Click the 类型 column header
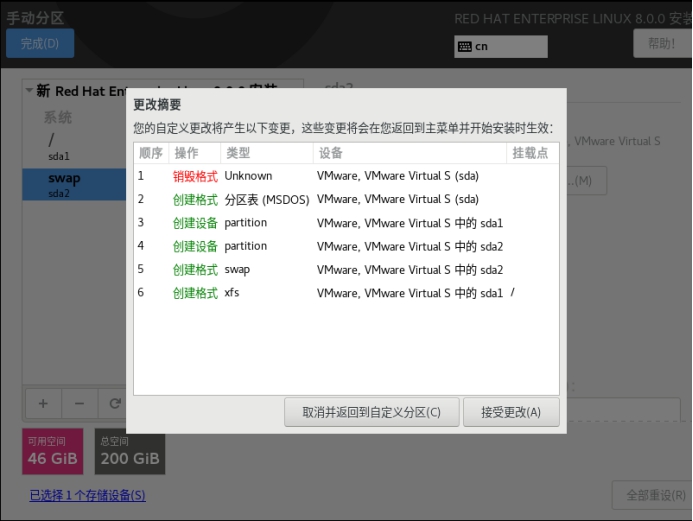The width and height of the screenshot is (693, 521). [x=267, y=153]
